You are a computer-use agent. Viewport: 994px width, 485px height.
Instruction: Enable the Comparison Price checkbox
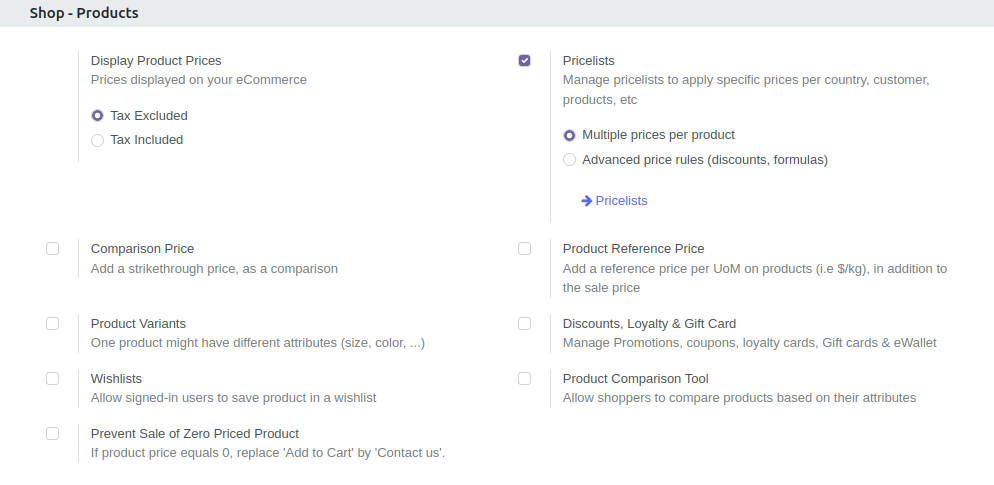tap(53, 249)
